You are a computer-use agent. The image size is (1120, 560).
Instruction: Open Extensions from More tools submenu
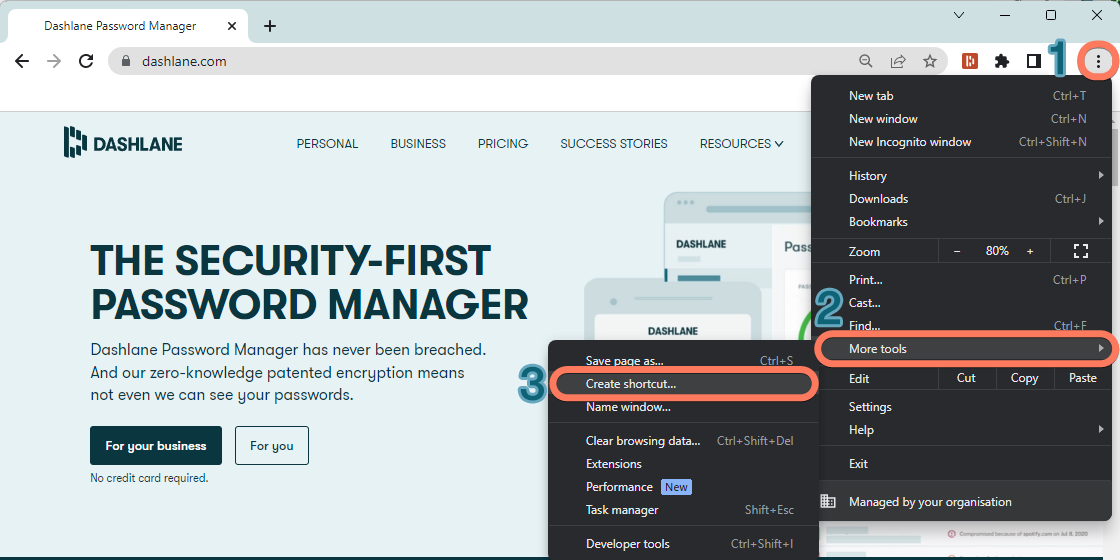[683, 464]
